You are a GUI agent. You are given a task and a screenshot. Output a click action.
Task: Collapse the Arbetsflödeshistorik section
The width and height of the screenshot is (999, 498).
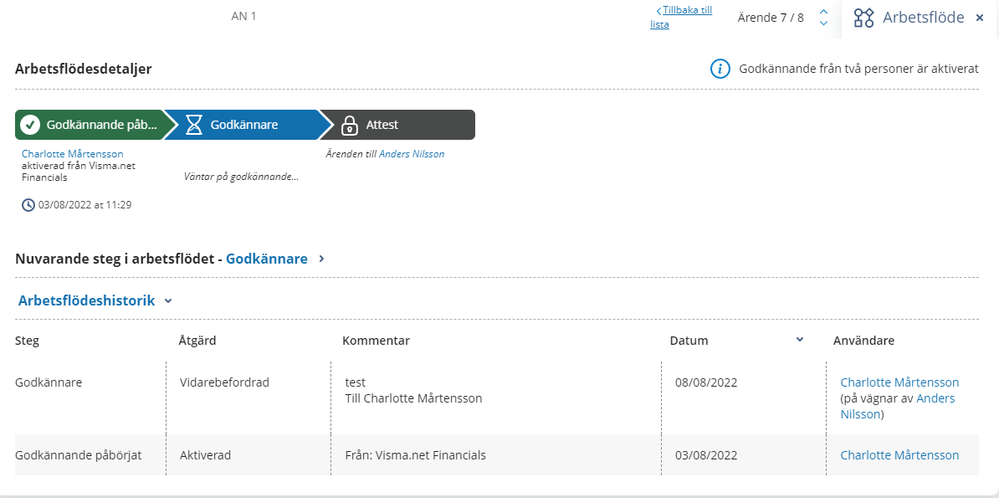[168, 300]
